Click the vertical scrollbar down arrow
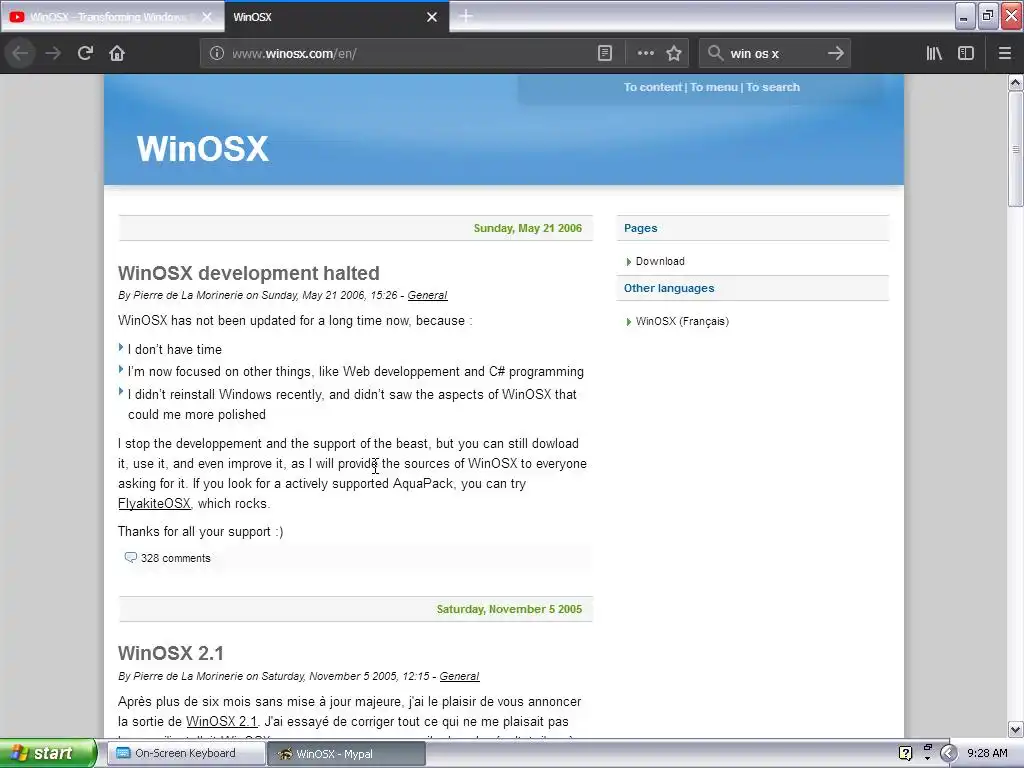The width and height of the screenshot is (1024, 768). point(1015,729)
